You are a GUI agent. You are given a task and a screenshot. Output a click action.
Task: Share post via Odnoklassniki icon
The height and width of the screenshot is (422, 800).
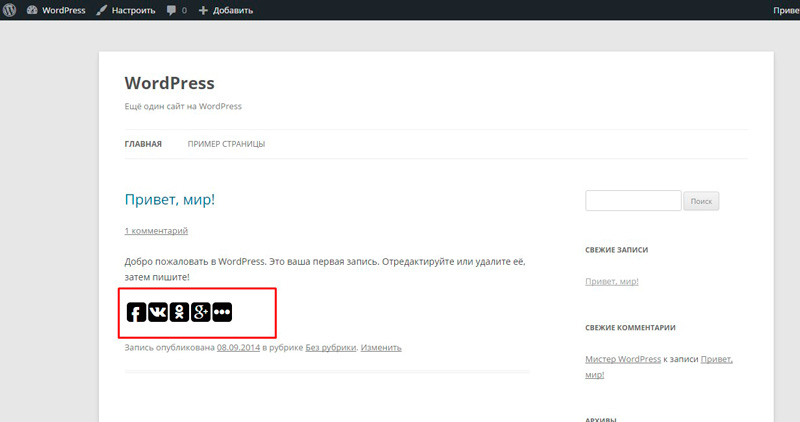(x=179, y=312)
